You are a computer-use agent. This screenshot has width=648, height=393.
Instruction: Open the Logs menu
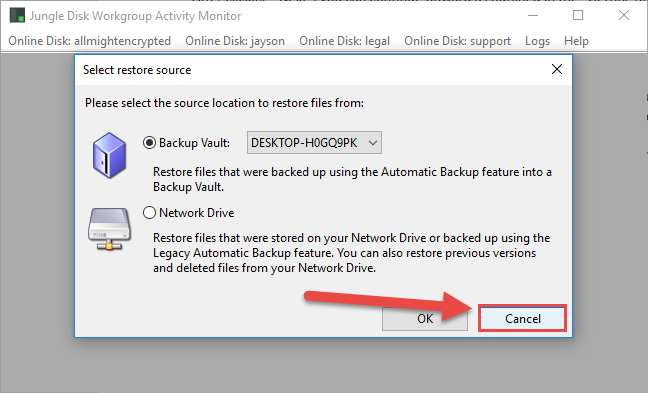click(x=537, y=41)
